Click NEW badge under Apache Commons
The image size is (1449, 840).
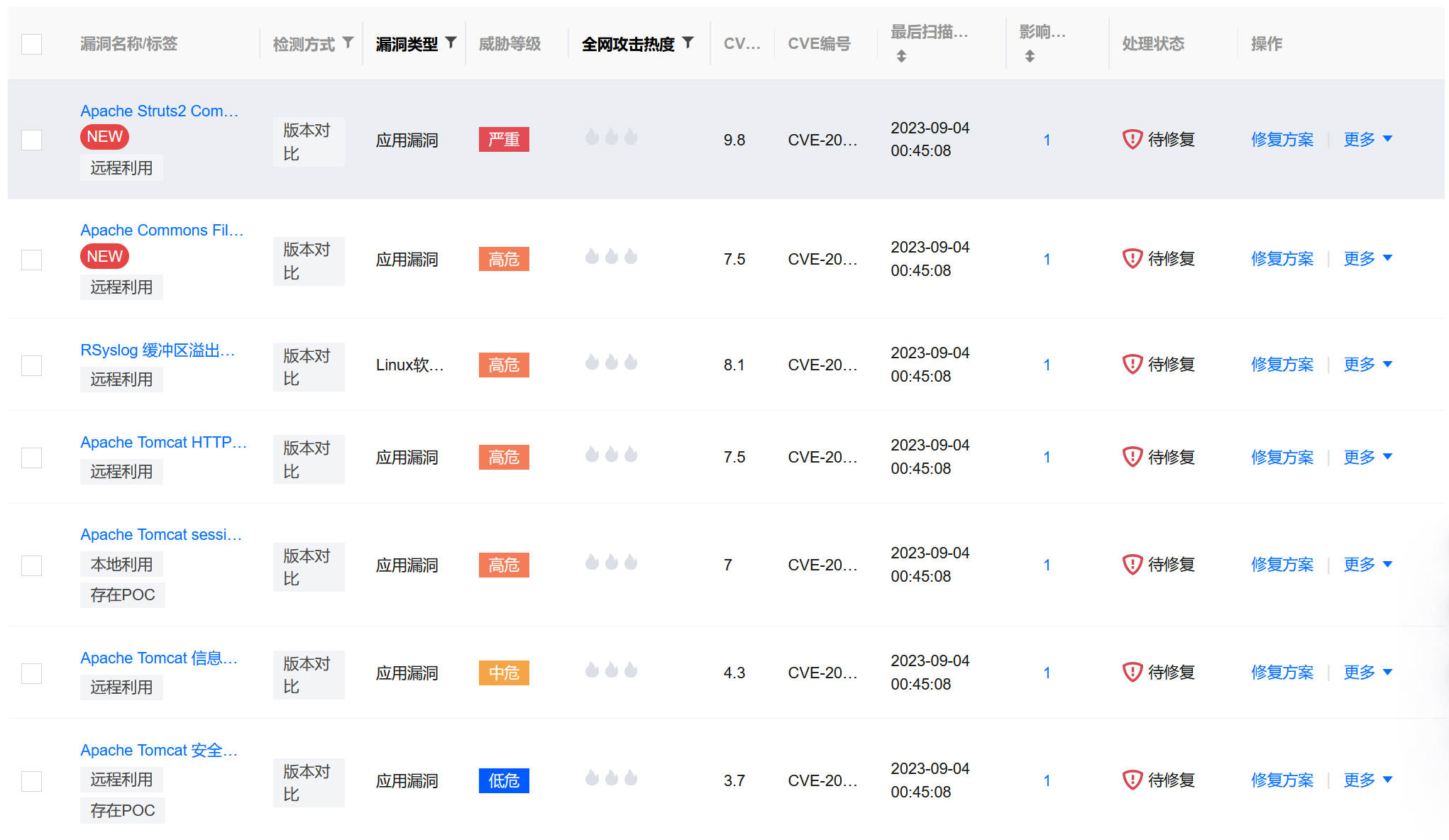(104, 256)
